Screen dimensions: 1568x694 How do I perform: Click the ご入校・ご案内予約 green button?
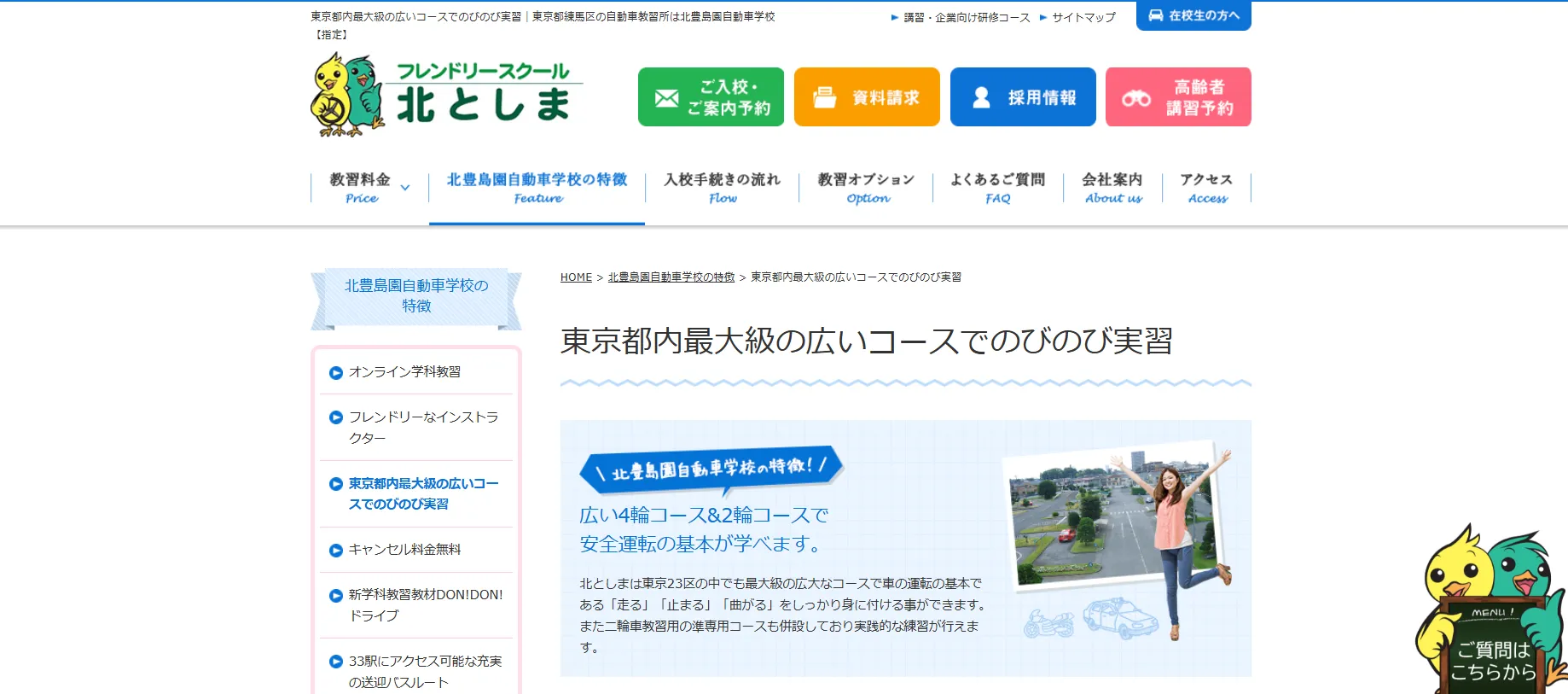click(711, 97)
